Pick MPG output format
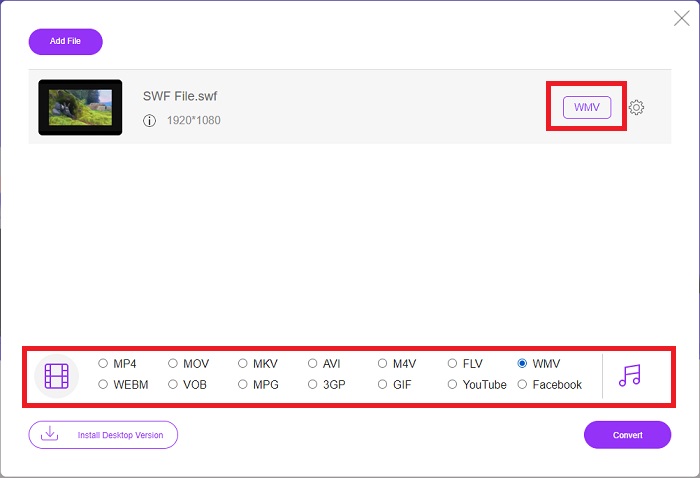Image resolution: width=700 pixels, height=478 pixels. 242,384
